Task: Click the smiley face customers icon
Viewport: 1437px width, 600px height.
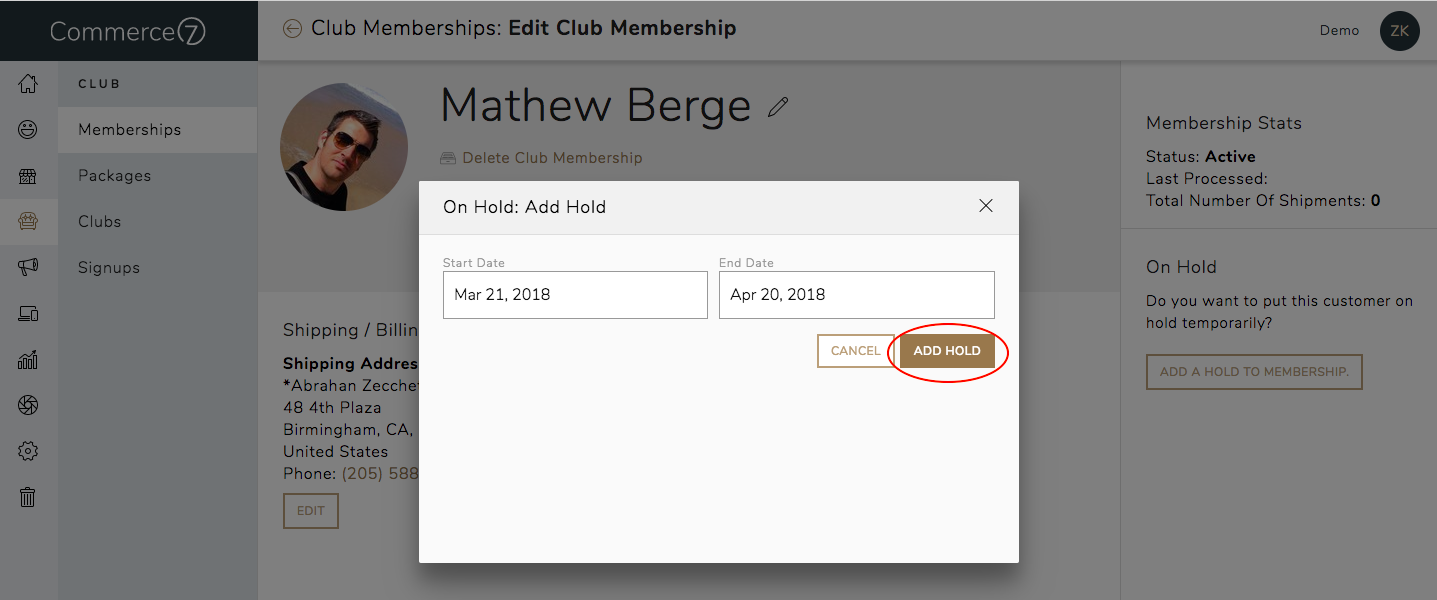Action: point(28,130)
